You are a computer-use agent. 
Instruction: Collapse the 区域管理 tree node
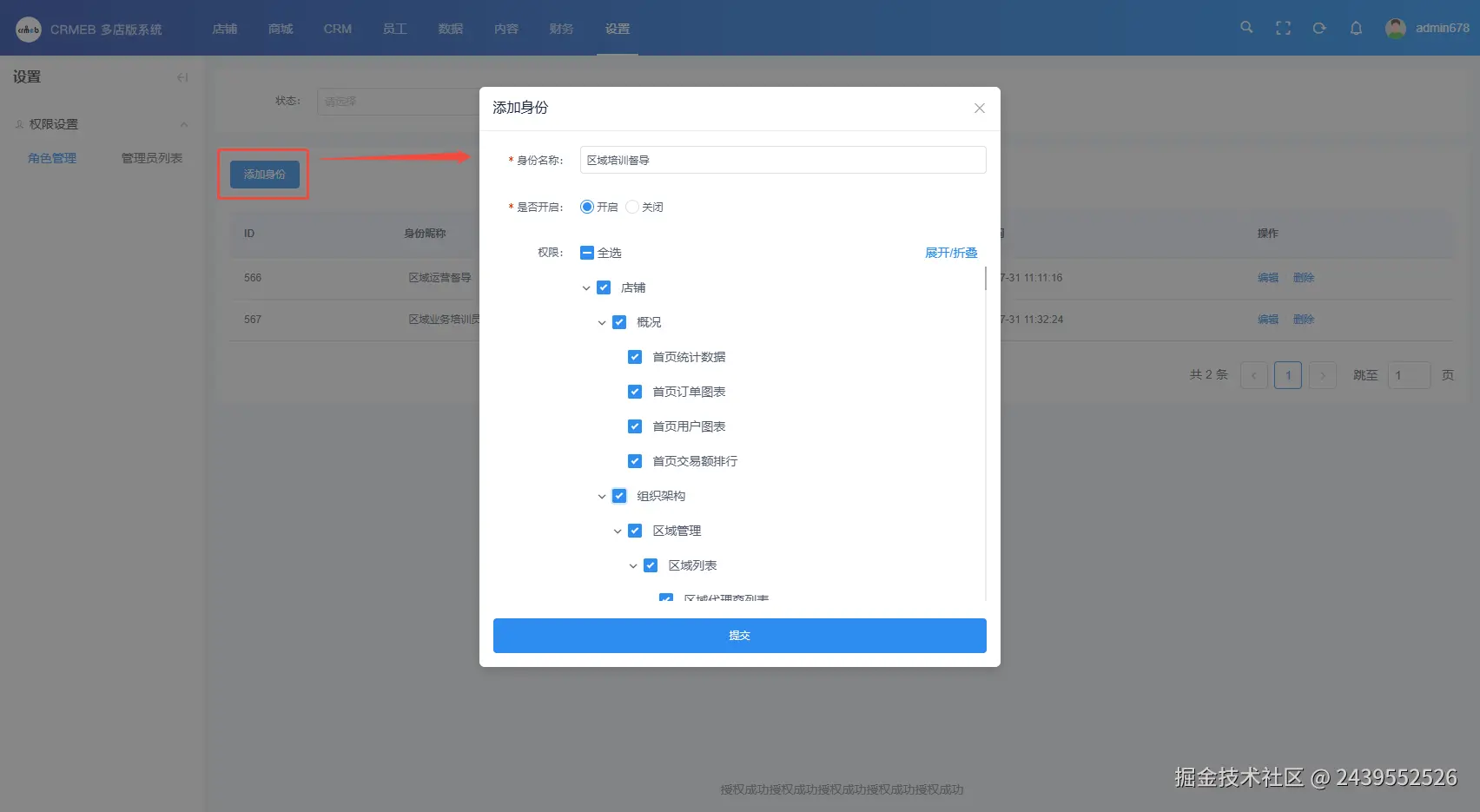618,531
